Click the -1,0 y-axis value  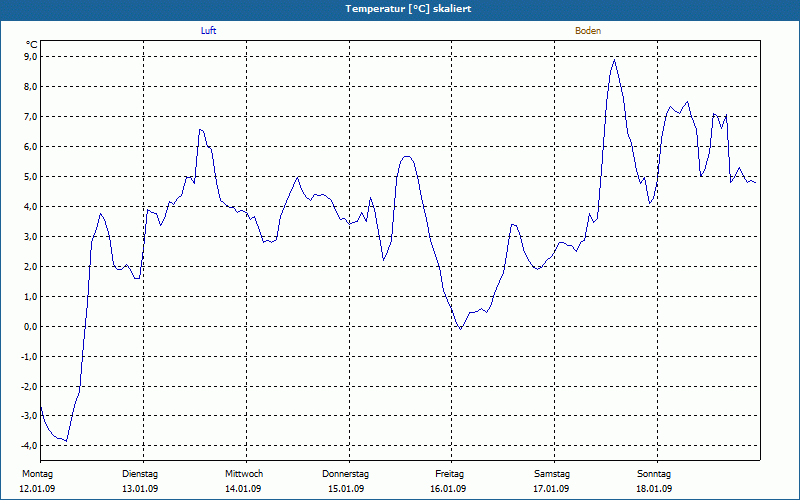click(30, 357)
